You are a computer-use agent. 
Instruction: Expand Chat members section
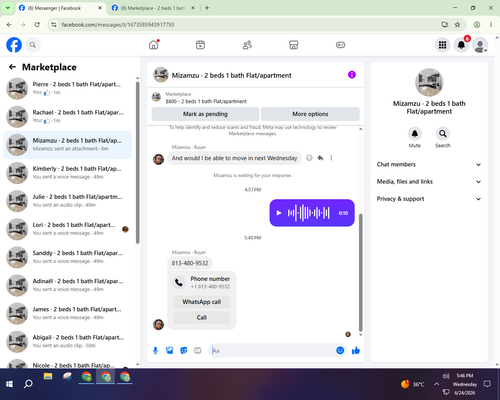click(x=429, y=164)
